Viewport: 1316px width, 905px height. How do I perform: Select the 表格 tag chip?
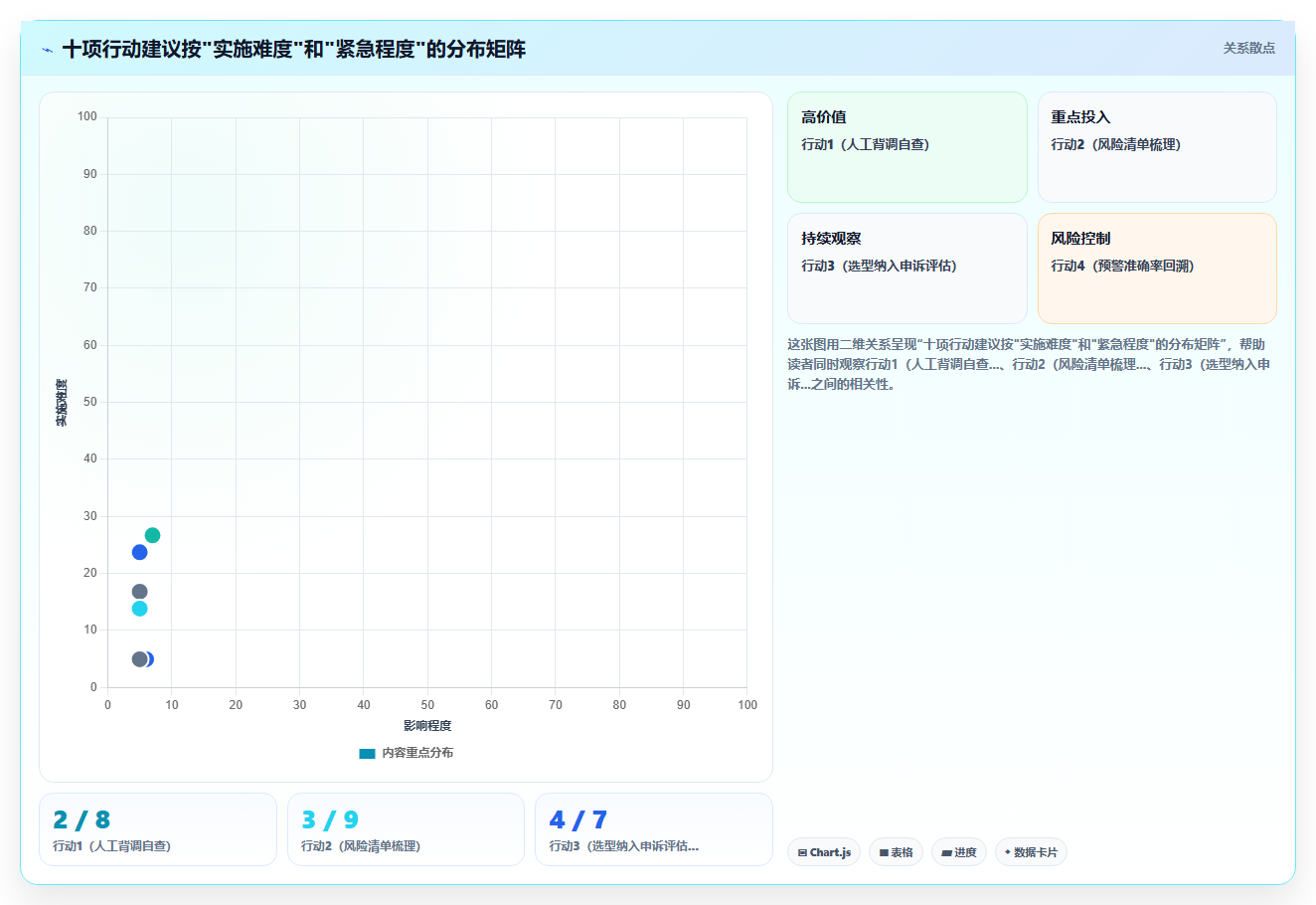(896, 852)
